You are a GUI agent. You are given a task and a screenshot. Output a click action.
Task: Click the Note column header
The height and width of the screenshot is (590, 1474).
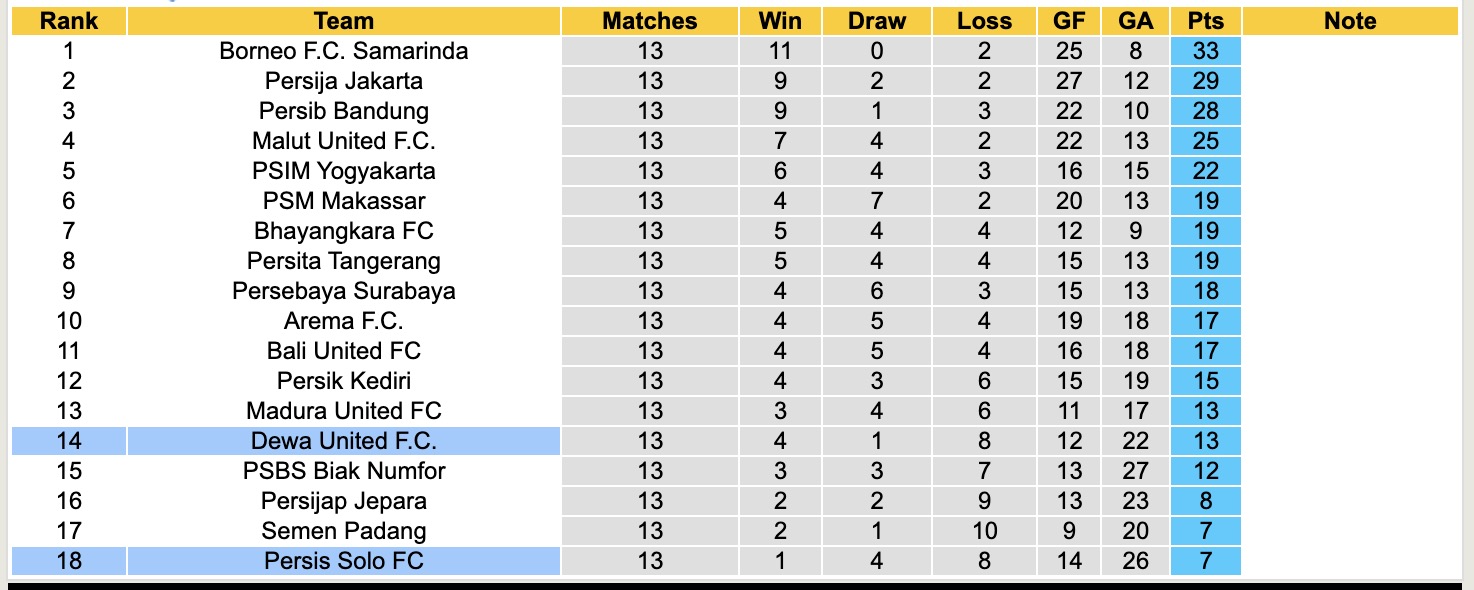[1350, 21]
